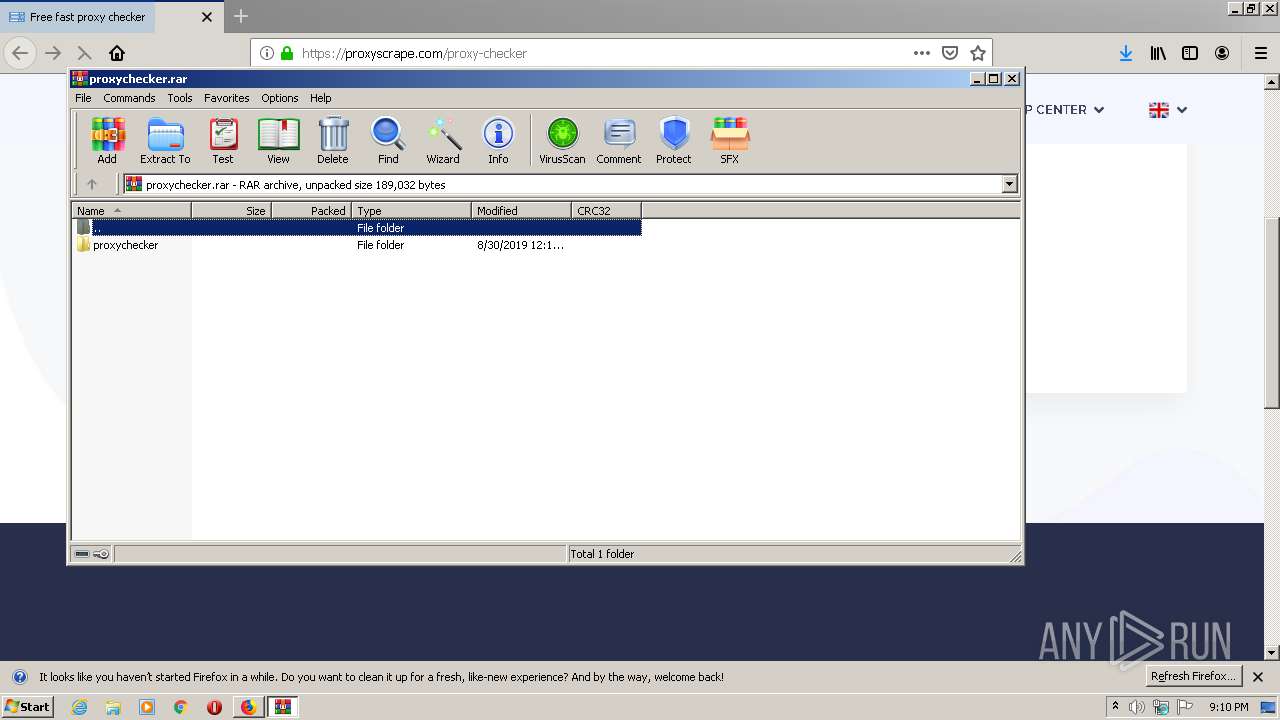Run the Test archive tool
The image size is (1280, 720).
[223, 140]
